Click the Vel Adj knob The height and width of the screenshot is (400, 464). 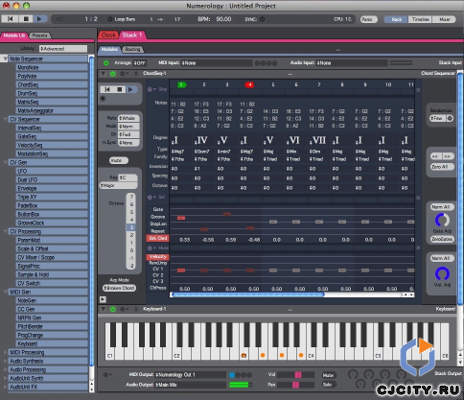(x=442, y=273)
